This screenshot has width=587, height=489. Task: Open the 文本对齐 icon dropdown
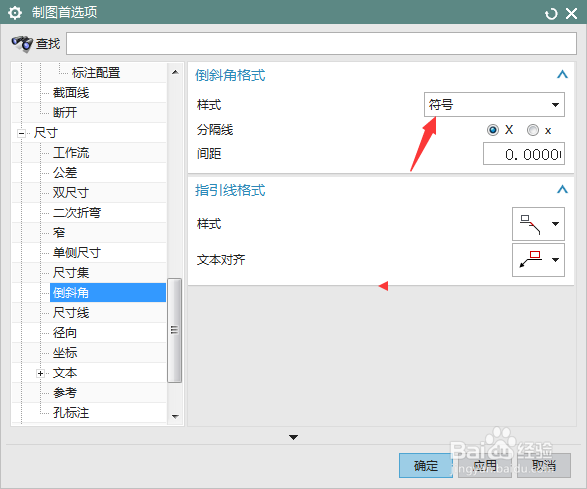click(538, 260)
